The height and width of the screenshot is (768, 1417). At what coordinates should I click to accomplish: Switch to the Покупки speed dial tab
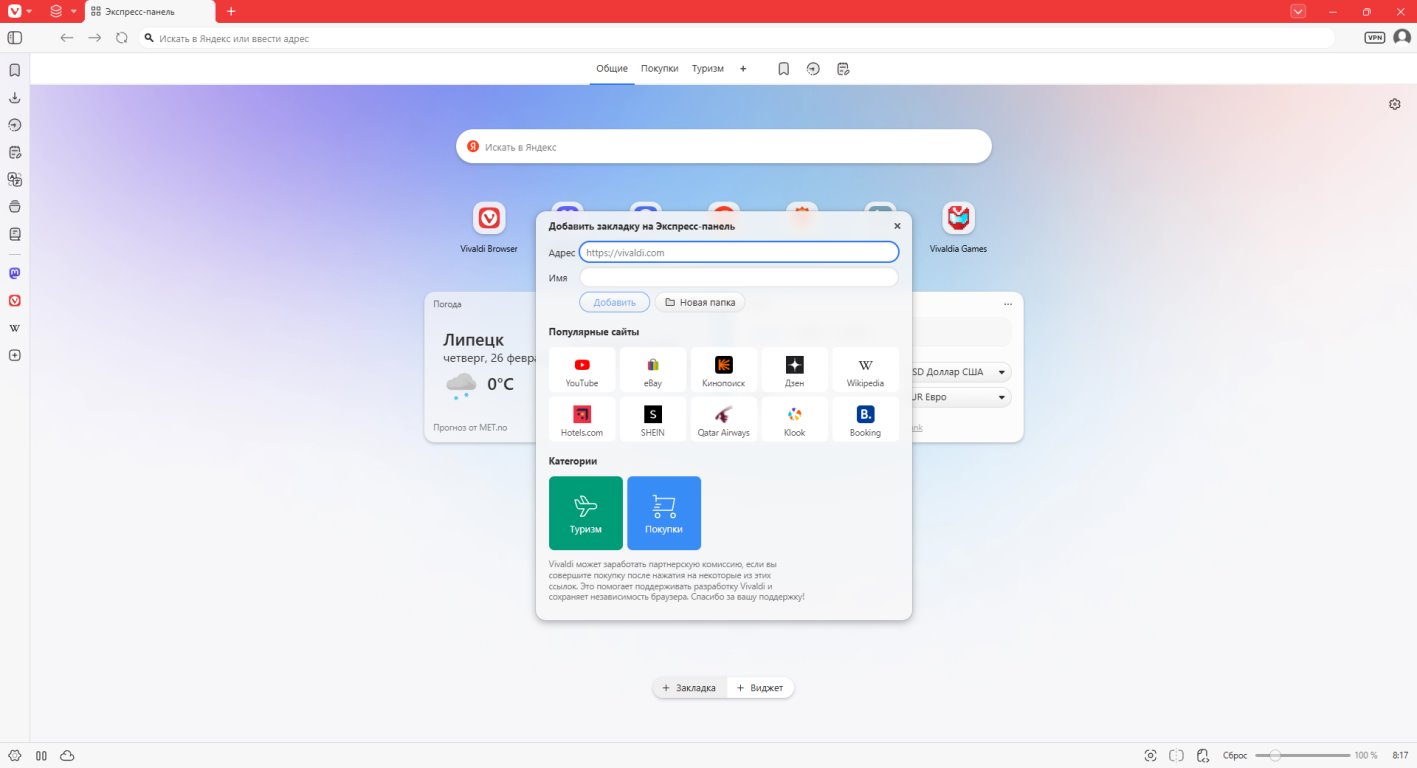[659, 69]
